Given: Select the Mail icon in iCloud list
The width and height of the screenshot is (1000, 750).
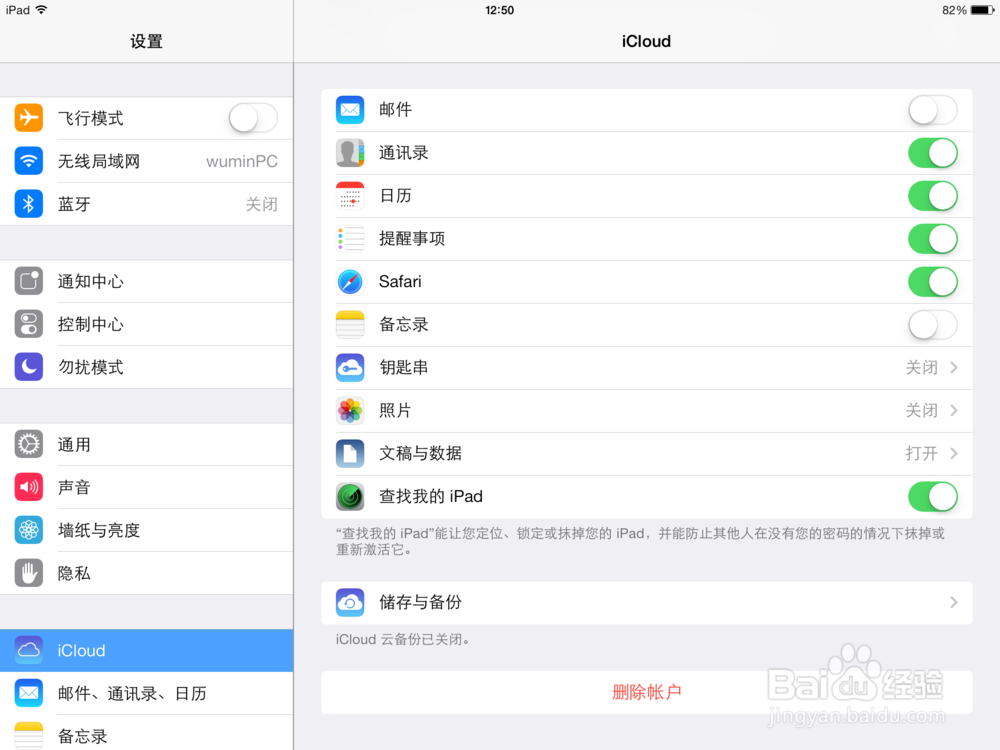Looking at the screenshot, I should click(x=350, y=110).
